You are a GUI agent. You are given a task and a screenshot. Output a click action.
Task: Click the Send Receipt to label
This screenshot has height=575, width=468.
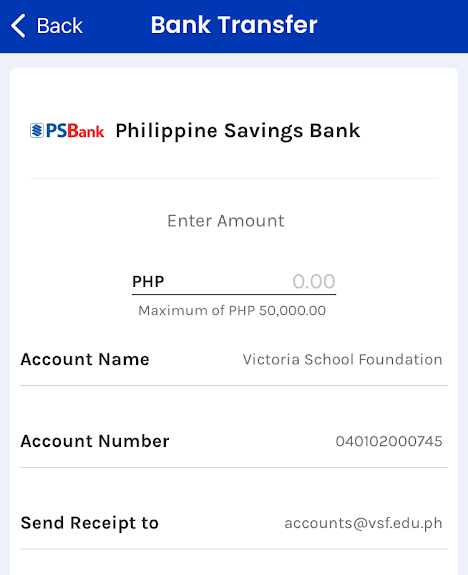click(90, 523)
